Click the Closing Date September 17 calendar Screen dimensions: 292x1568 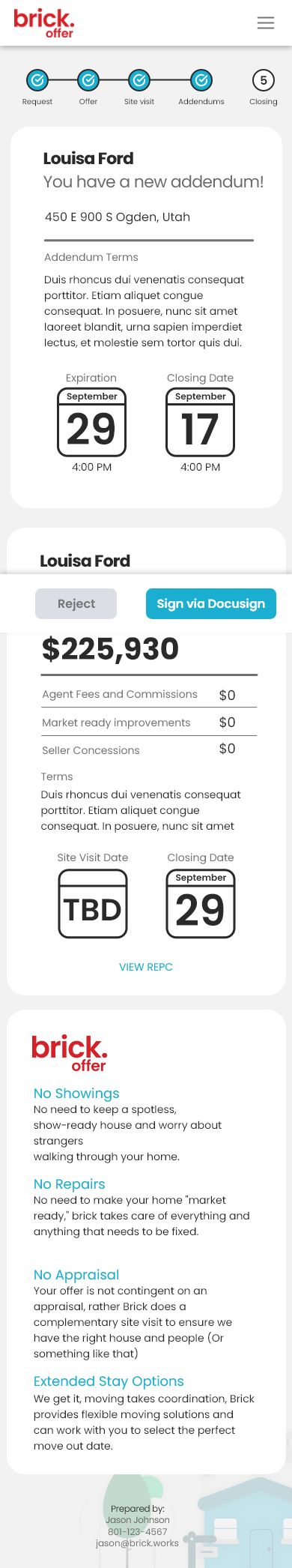pos(201,422)
